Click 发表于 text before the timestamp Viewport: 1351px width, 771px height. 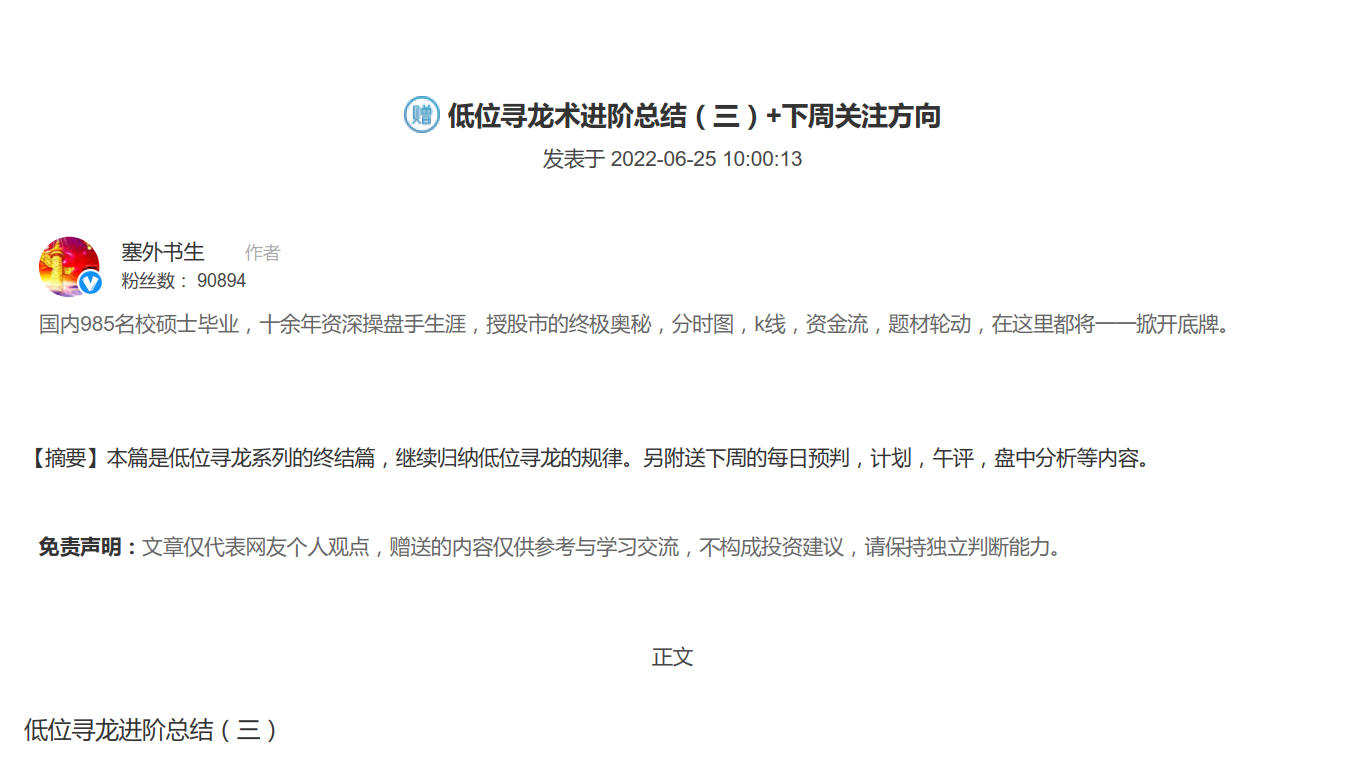pyautogui.click(x=571, y=158)
